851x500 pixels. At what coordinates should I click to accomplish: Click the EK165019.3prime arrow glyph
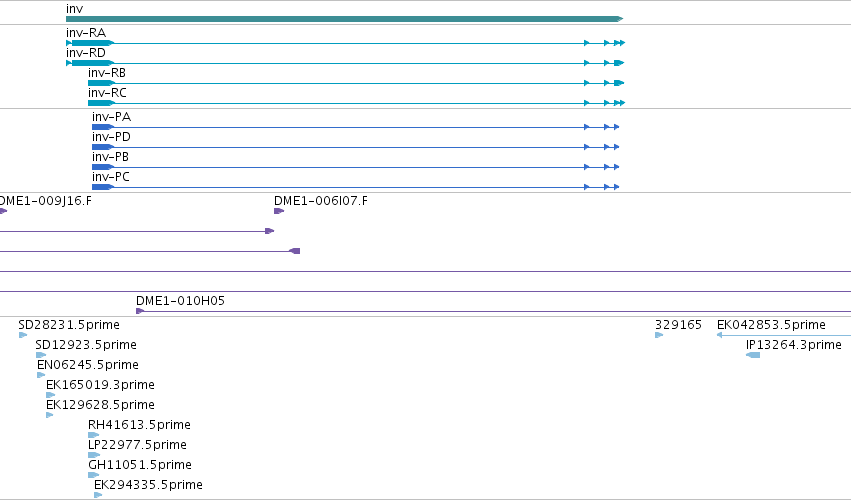pos(50,395)
